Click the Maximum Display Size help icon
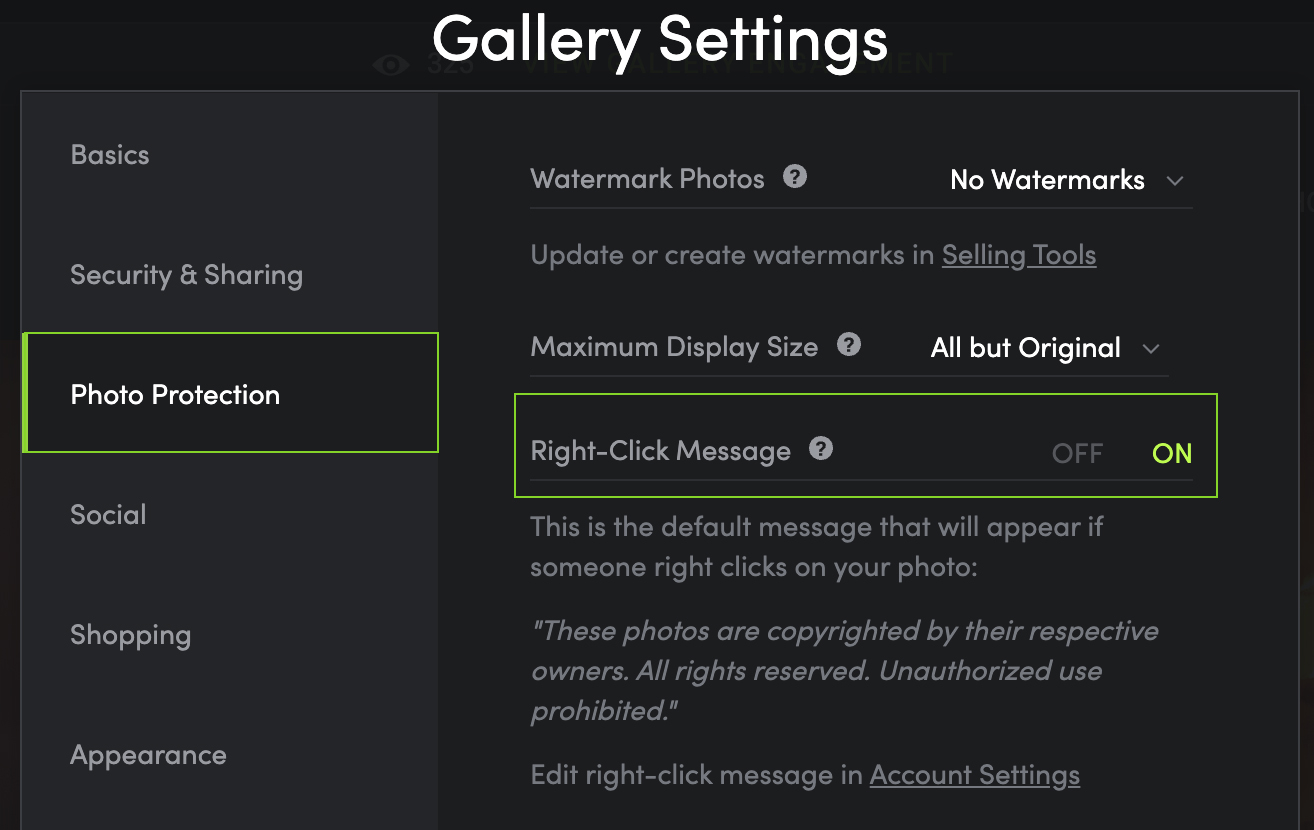The image size is (1314, 830). (849, 345)
